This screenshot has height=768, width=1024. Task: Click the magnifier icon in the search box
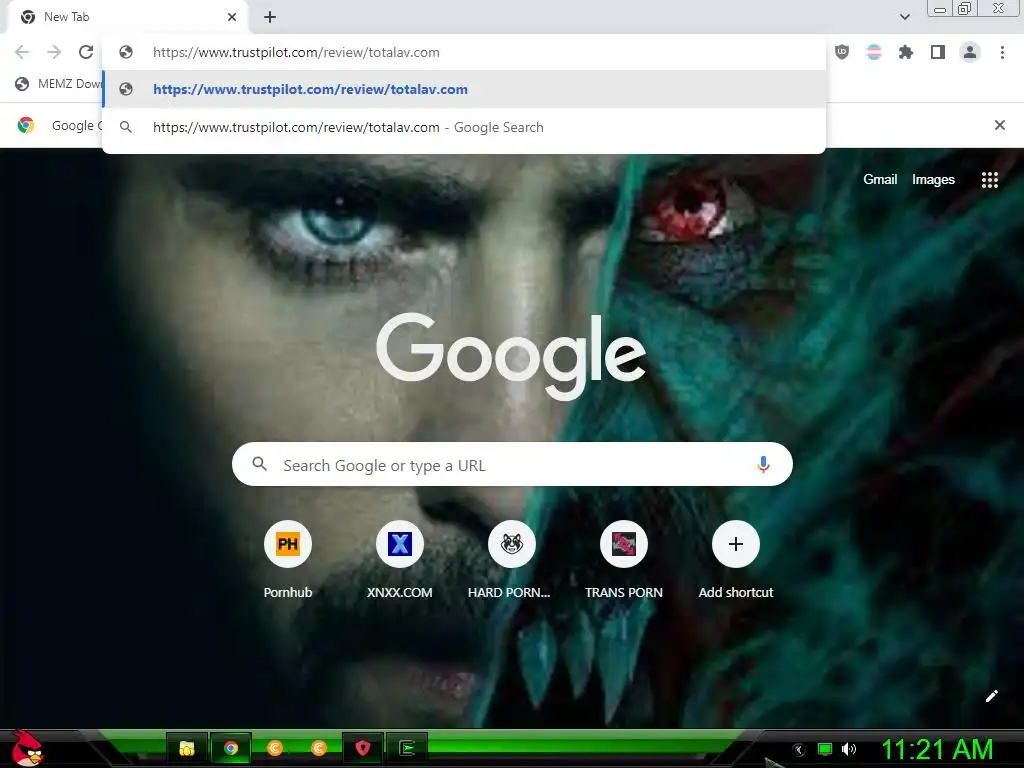coord(259,464)
